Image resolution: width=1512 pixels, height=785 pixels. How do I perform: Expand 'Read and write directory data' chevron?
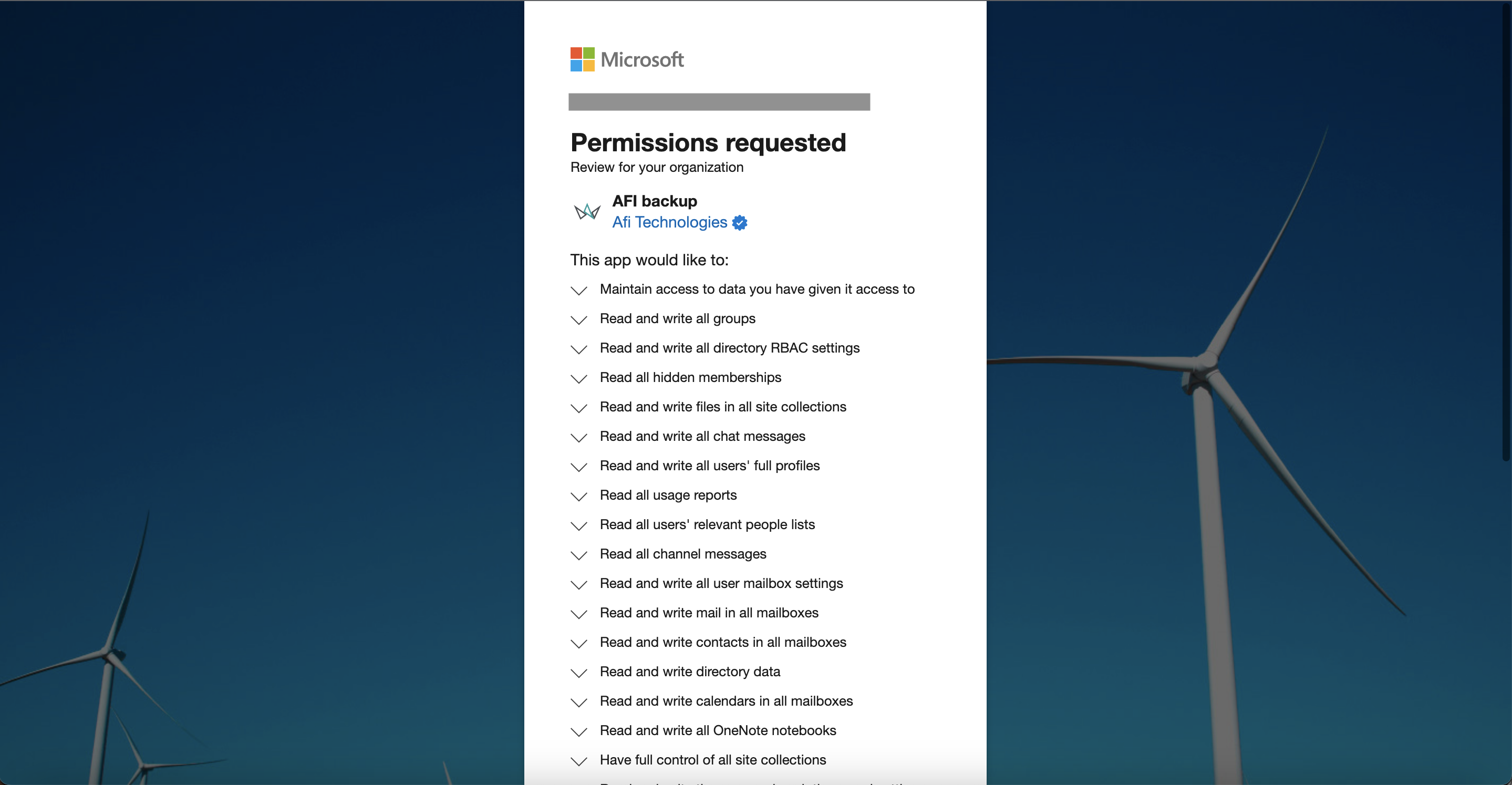coord(579,673)
